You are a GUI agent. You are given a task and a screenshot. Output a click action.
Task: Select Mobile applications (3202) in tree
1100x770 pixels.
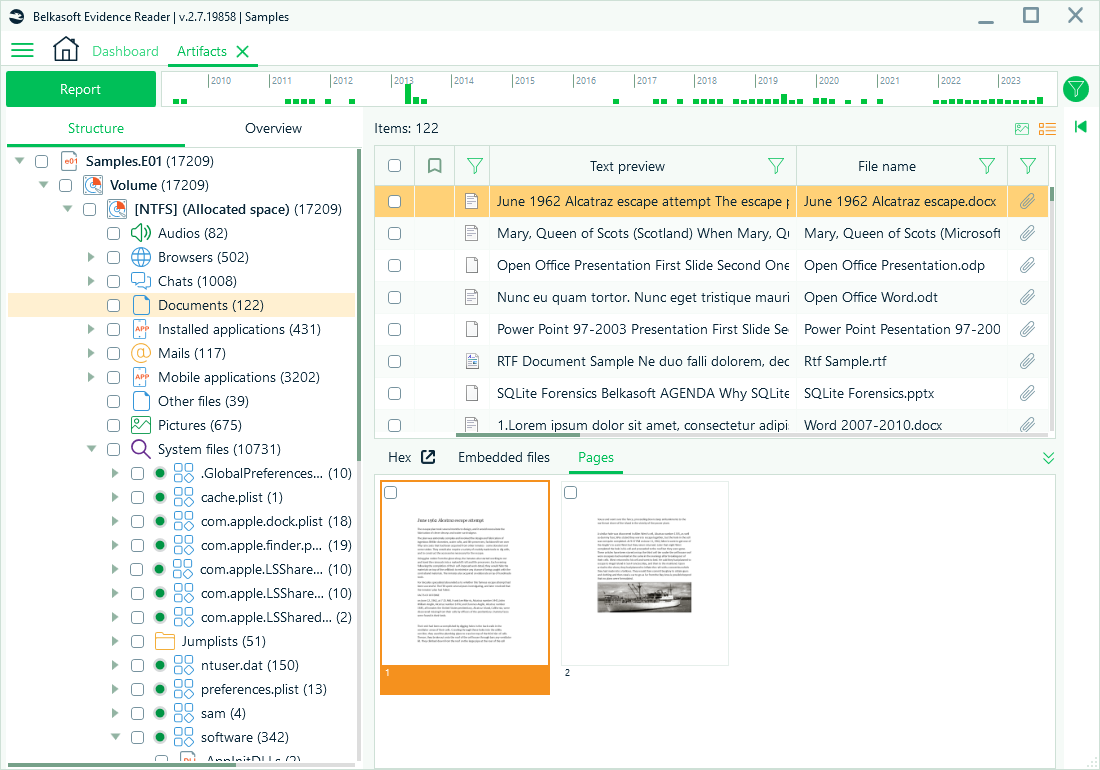[239, 377]
